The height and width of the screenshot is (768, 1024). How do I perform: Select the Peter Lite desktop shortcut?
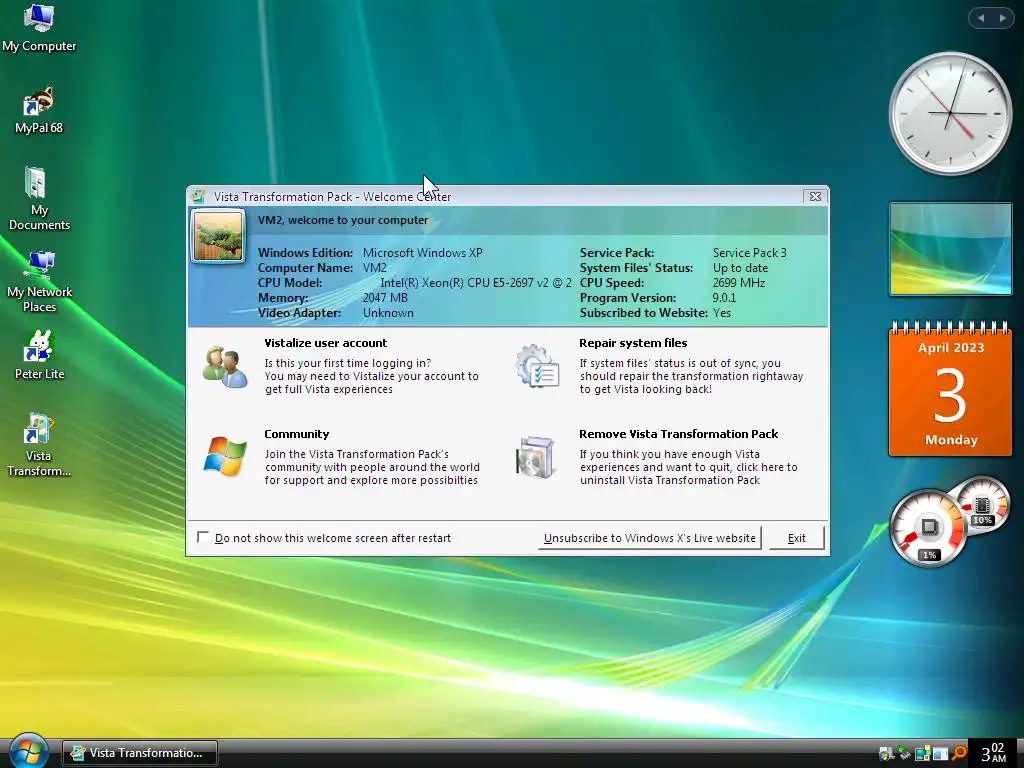click(x=39, y=355)
